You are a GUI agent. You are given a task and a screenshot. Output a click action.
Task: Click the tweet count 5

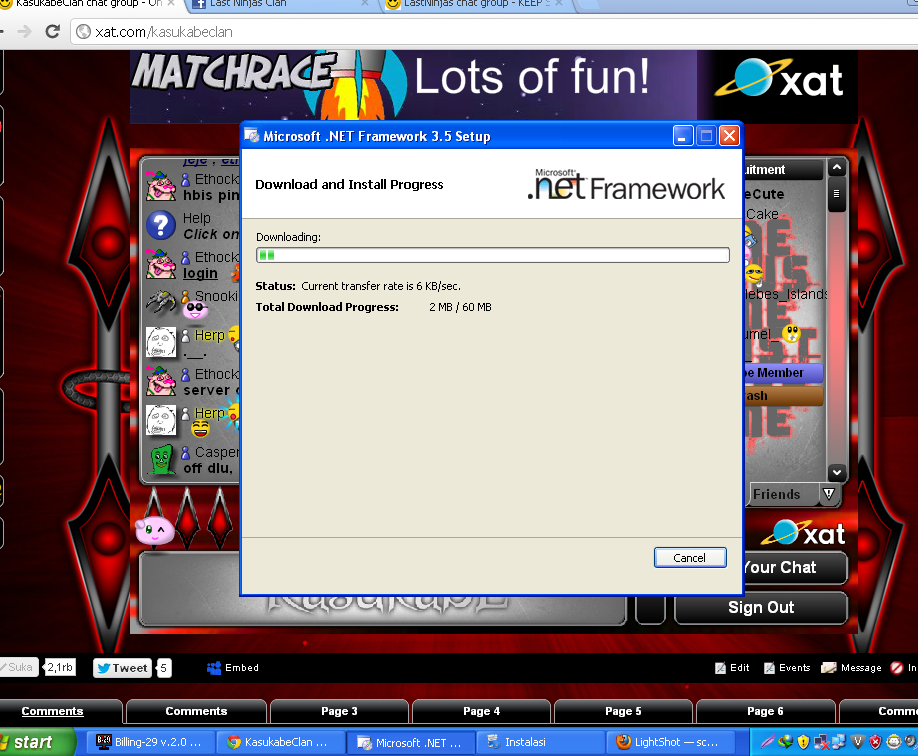pos(164,668)
